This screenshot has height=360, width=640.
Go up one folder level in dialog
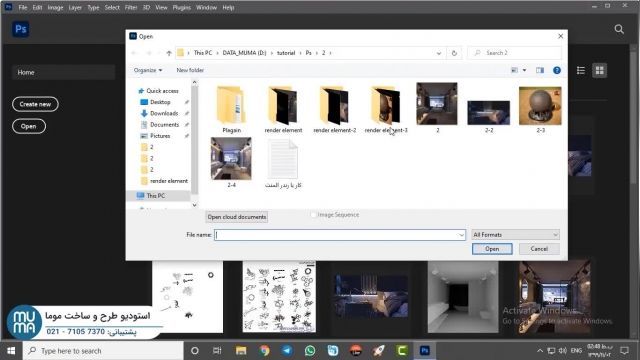pyautogui.click(x=169, y=53)
